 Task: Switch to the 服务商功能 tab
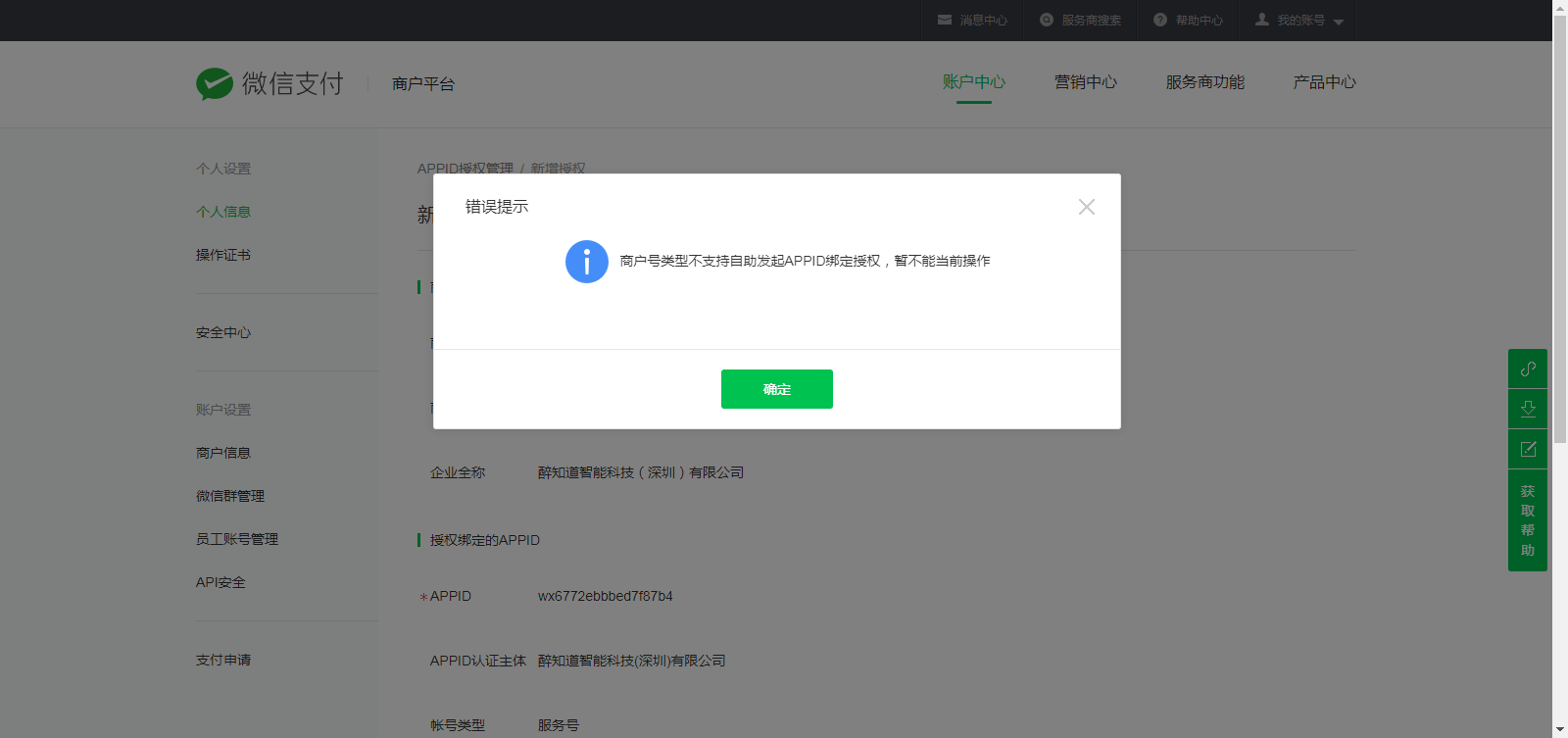click(1205, 82)
